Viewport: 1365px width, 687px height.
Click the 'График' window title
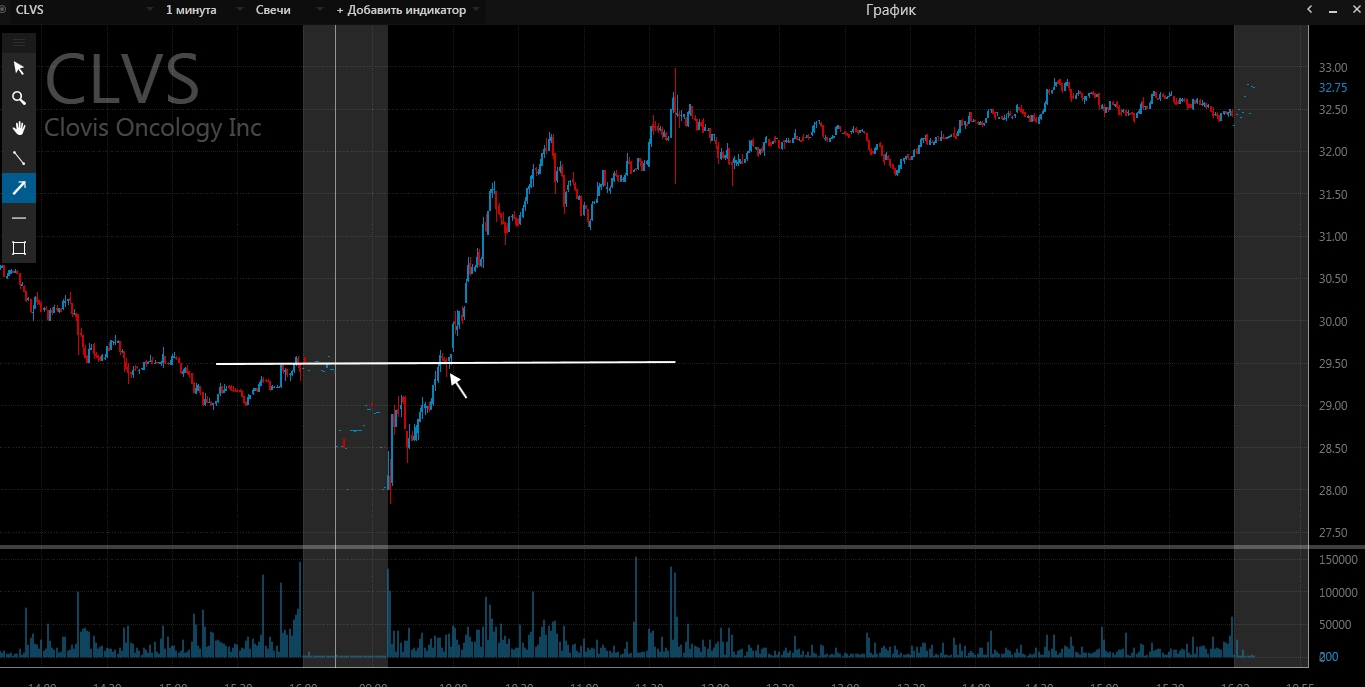890,10
